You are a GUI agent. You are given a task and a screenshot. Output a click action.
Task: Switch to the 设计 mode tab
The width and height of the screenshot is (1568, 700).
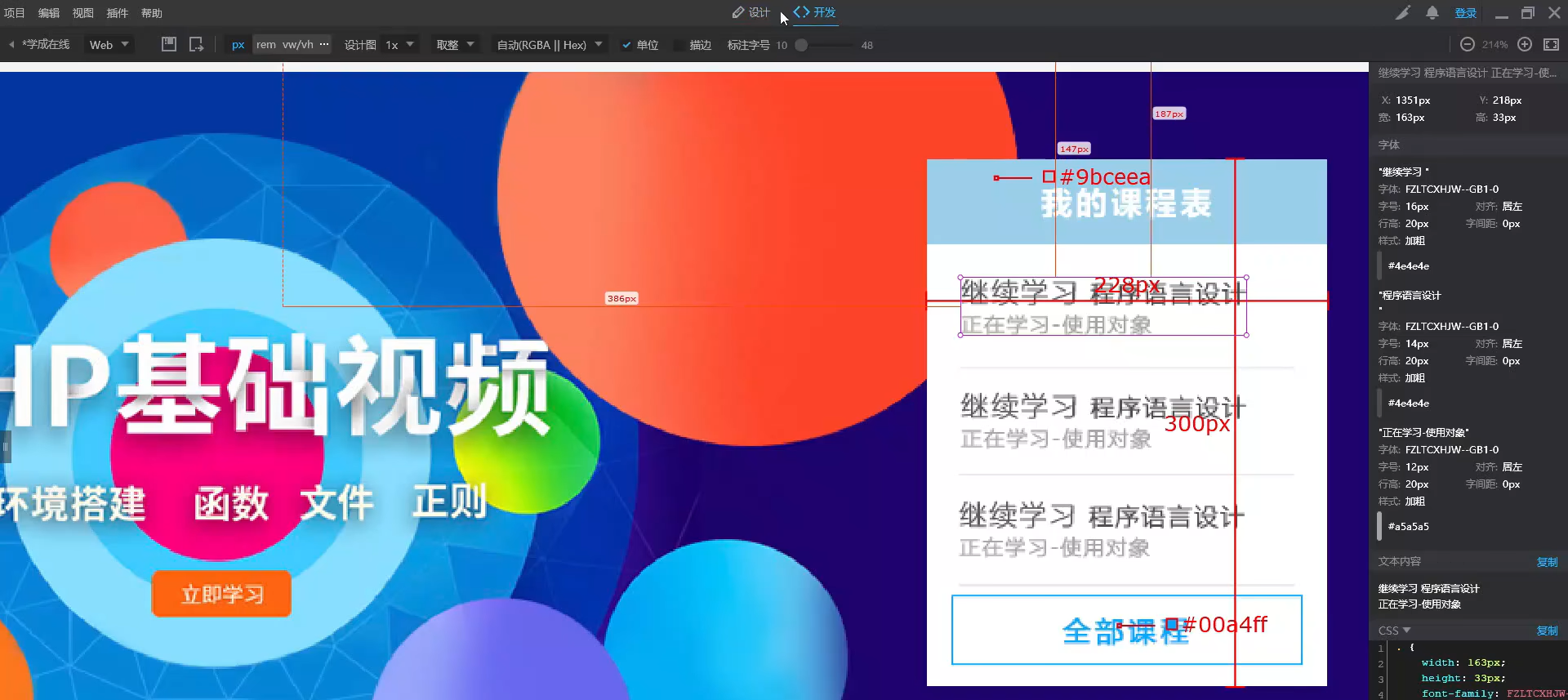(x=751, y=12)
